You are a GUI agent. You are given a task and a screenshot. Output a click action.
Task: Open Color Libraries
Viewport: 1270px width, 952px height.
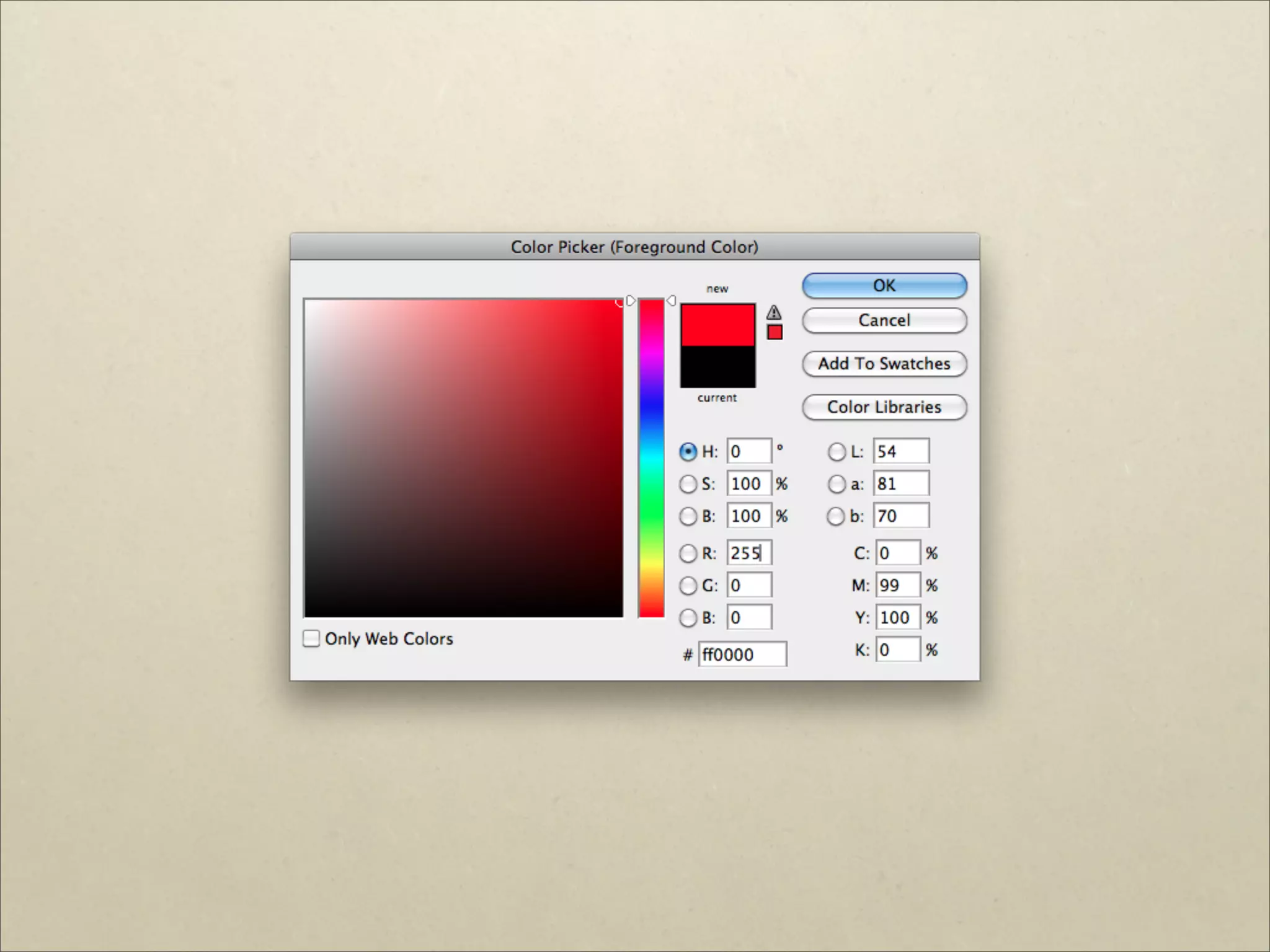[x=884, y=407]
